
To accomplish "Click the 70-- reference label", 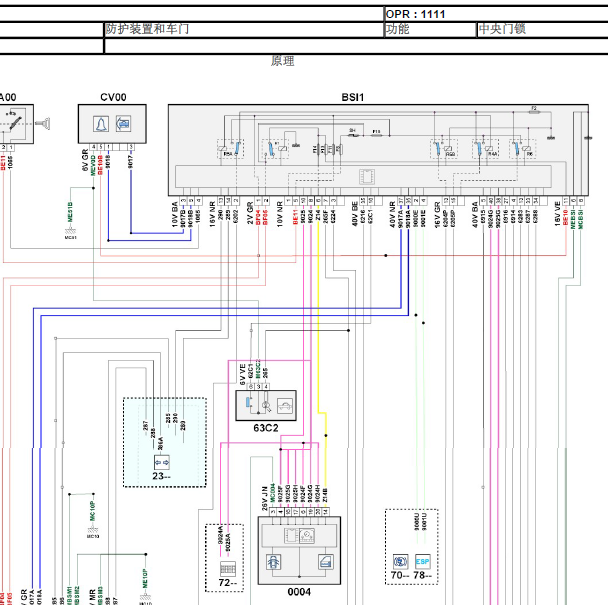I will [x=400, y=575].
